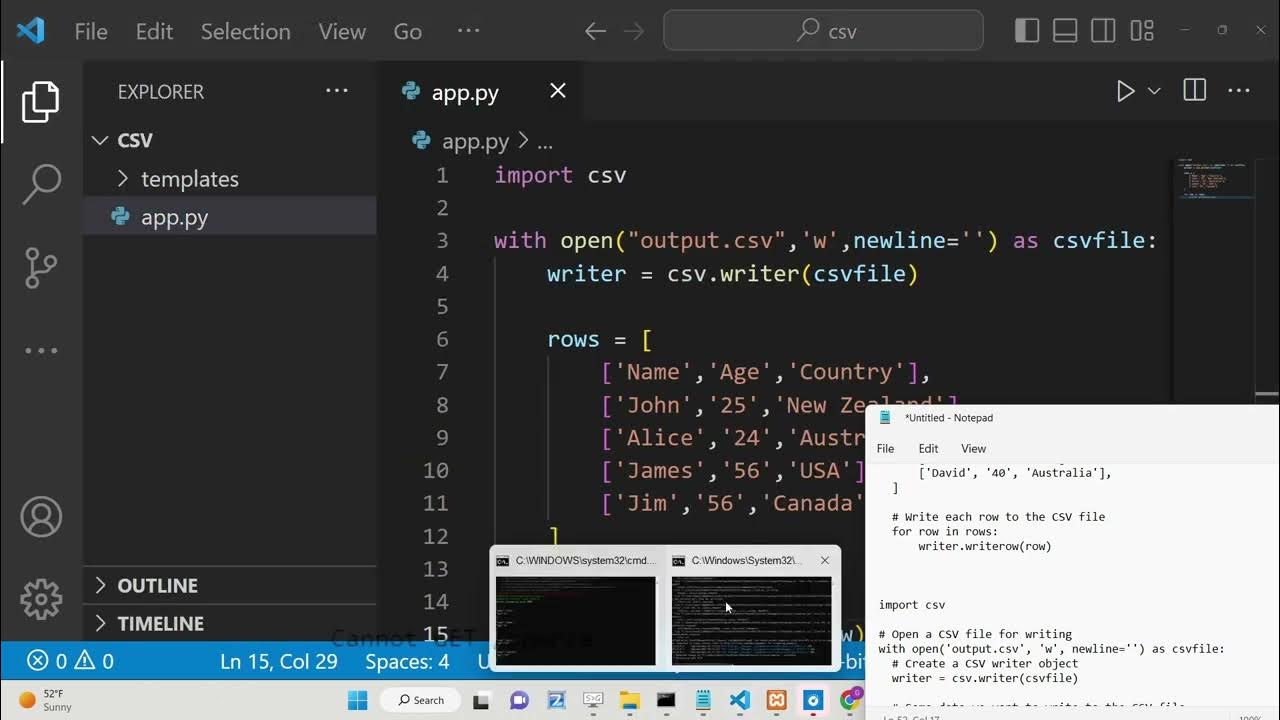Open the Source Control view
1280x720 pixels.
click(41, 268)
